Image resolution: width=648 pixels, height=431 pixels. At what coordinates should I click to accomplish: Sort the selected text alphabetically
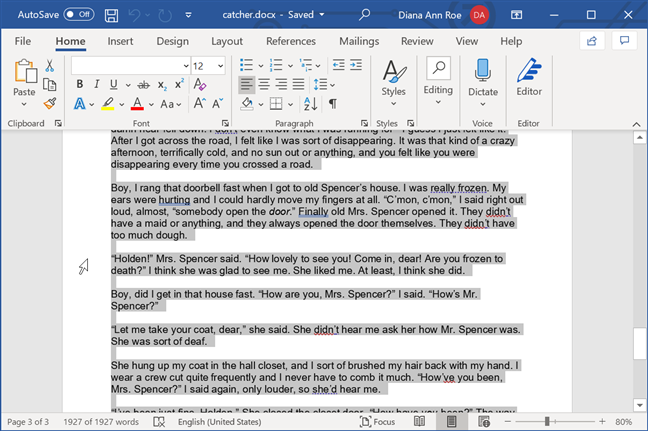coord(310,104)
